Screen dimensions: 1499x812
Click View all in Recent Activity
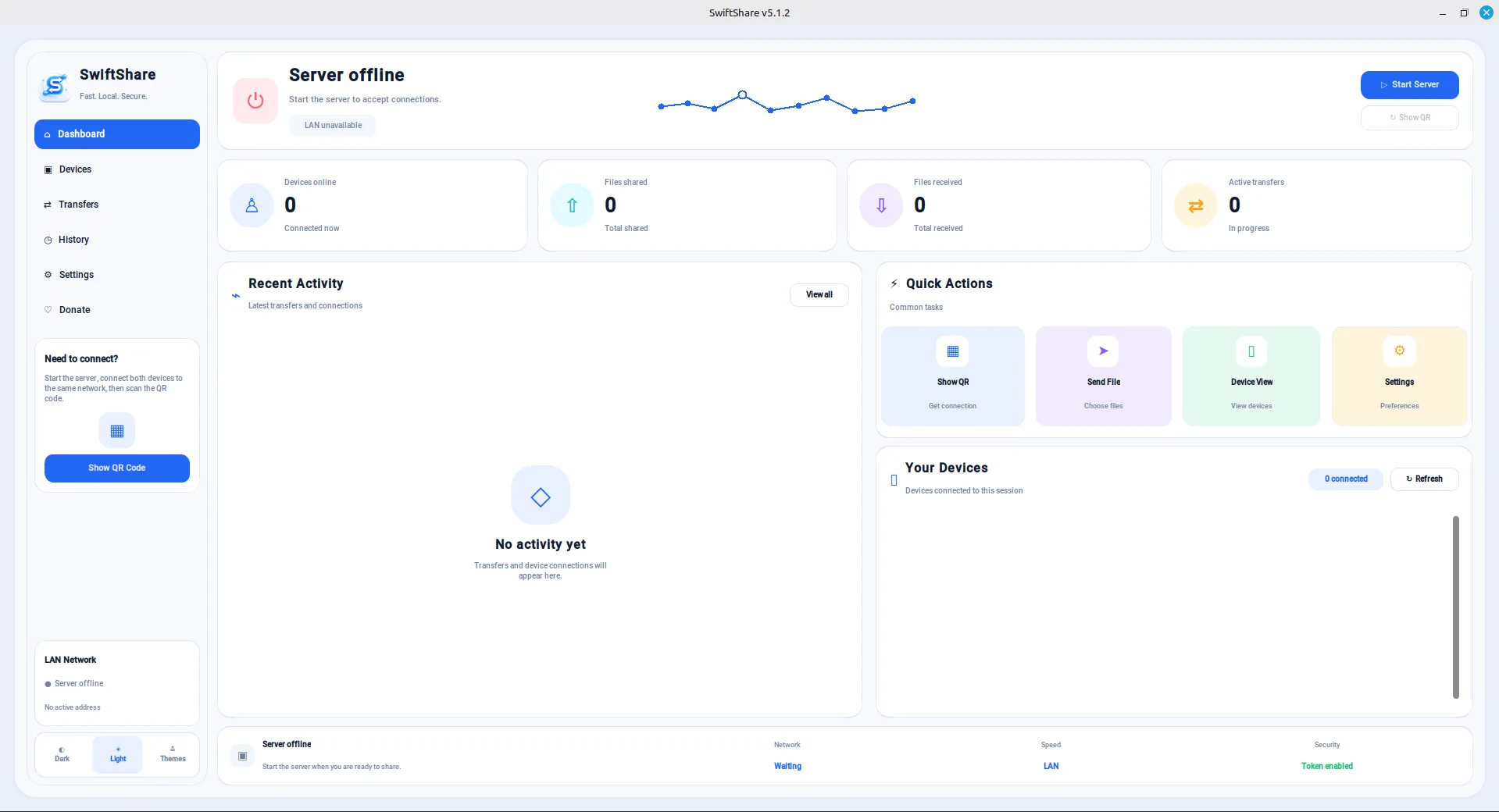[x=819, y=295]
